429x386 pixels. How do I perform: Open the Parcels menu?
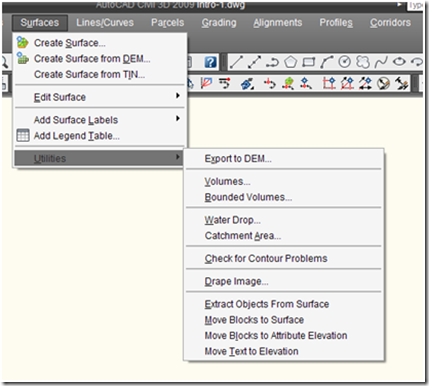(x=167, y=23)
